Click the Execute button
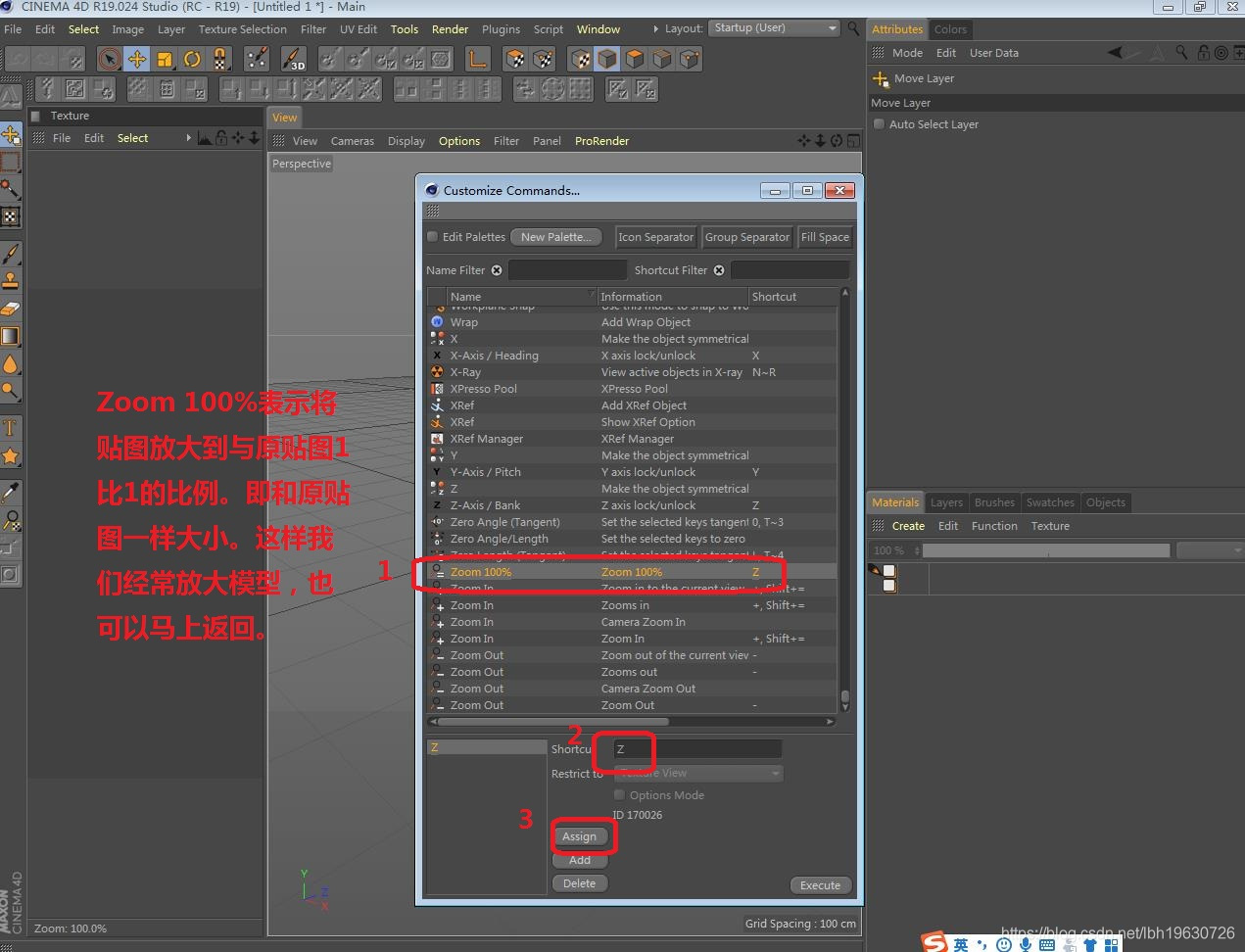Screen dimensions: 1245x952 [x=821, y=885]
